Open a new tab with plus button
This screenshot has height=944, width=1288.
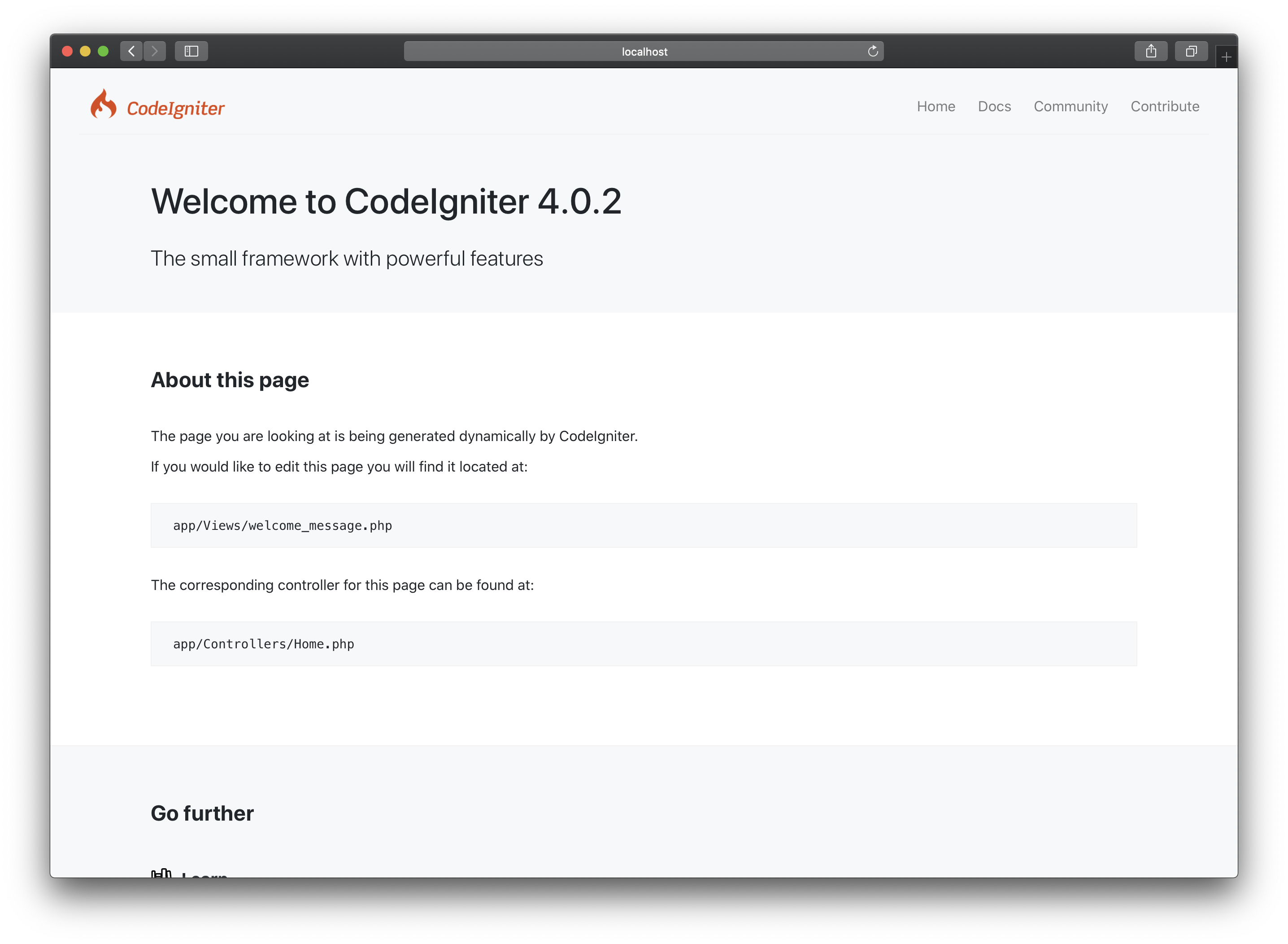1226,57
